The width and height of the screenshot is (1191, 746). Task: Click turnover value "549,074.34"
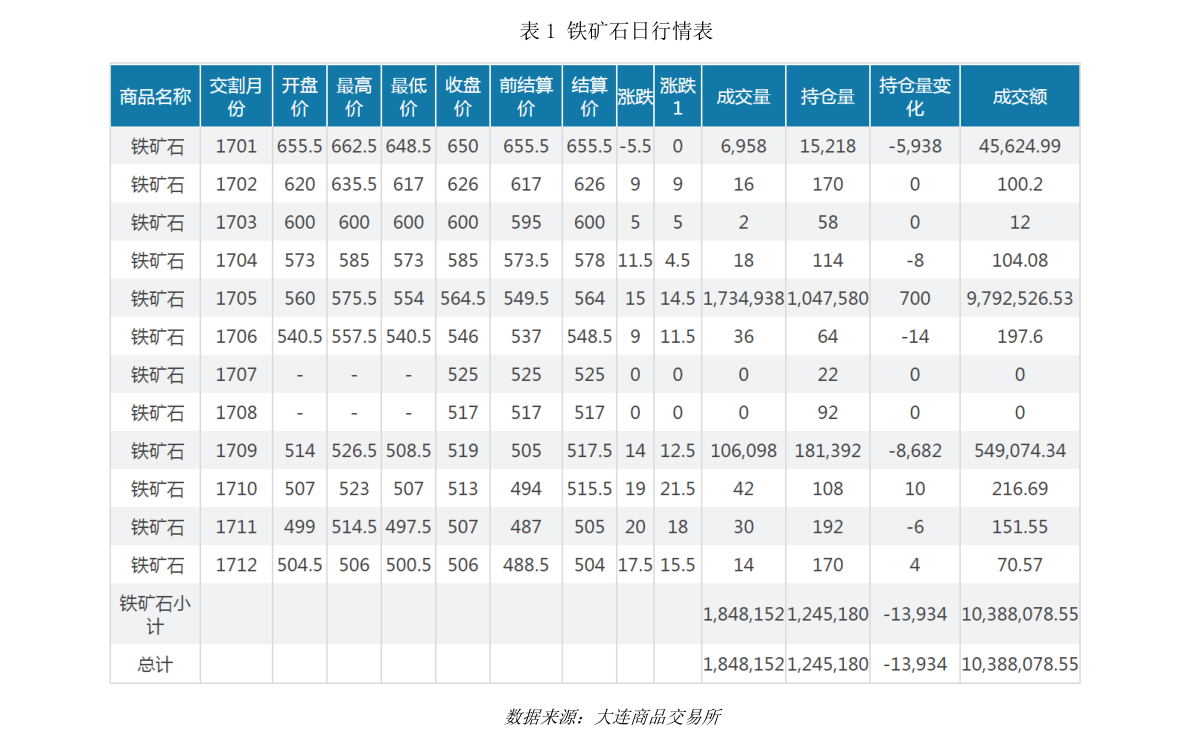pos(1019,450)
